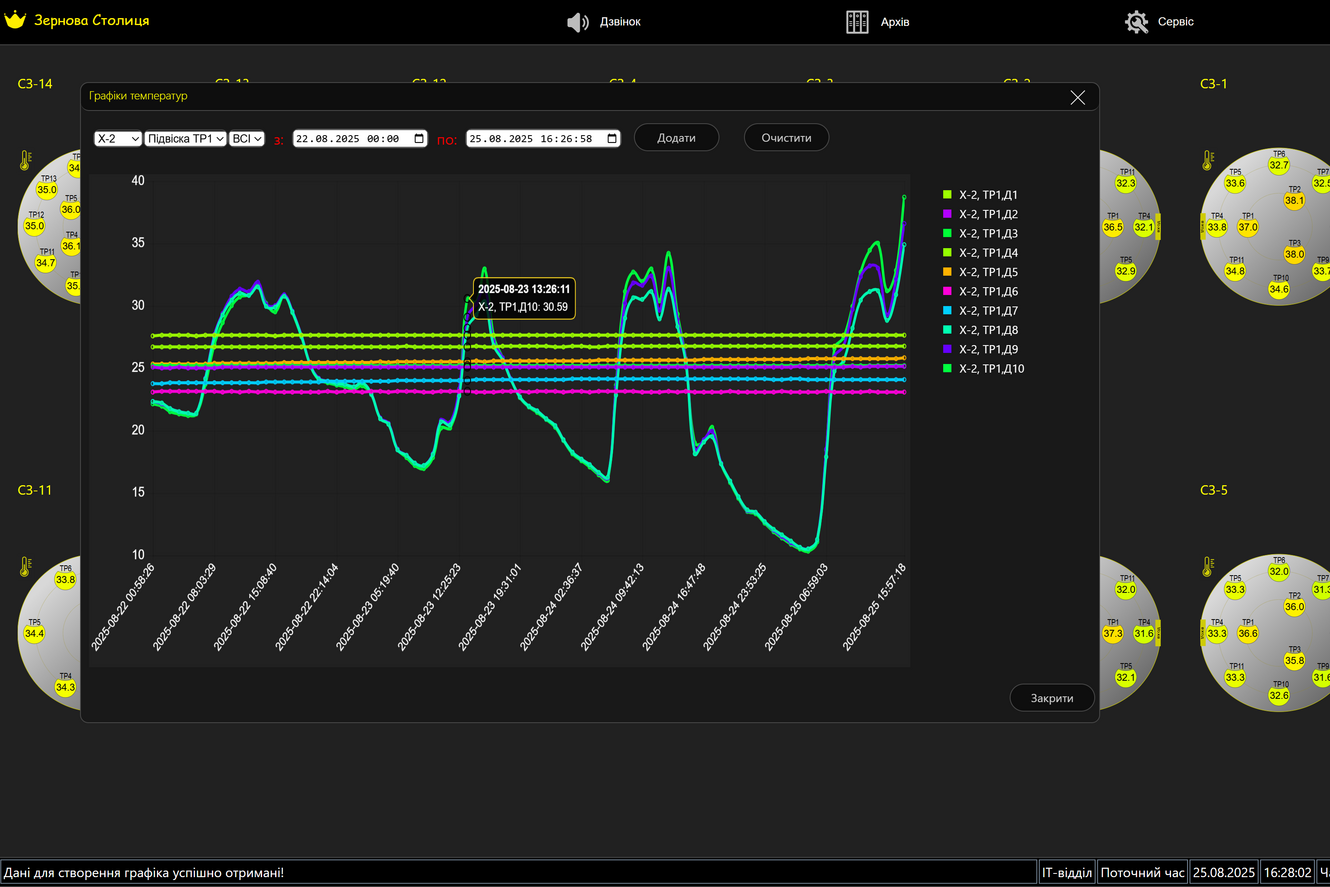Open calendar picker in start date field
Image resolution: width=1330 pixels, height=887 pixels.
pyautogui.click(x=419, y=139)
